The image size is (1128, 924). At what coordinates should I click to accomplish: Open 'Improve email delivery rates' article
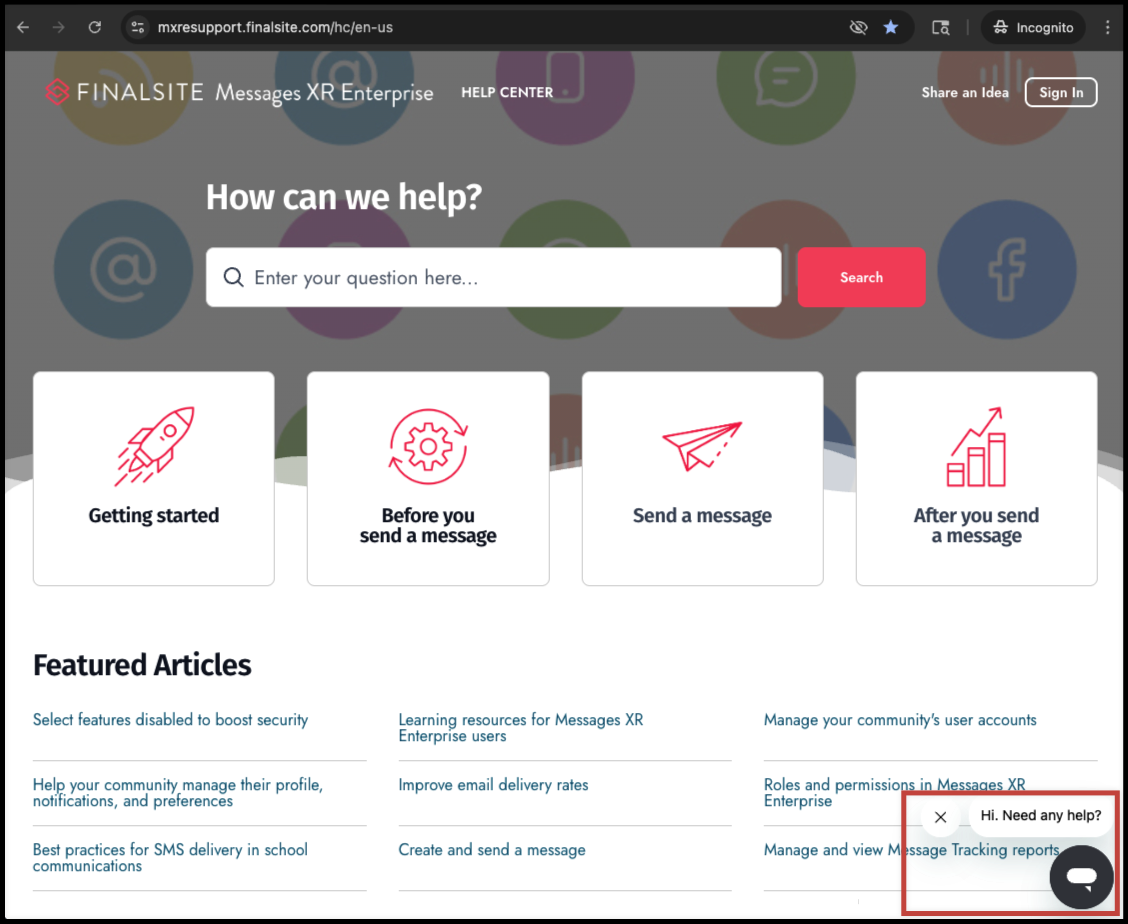point(494,784)
